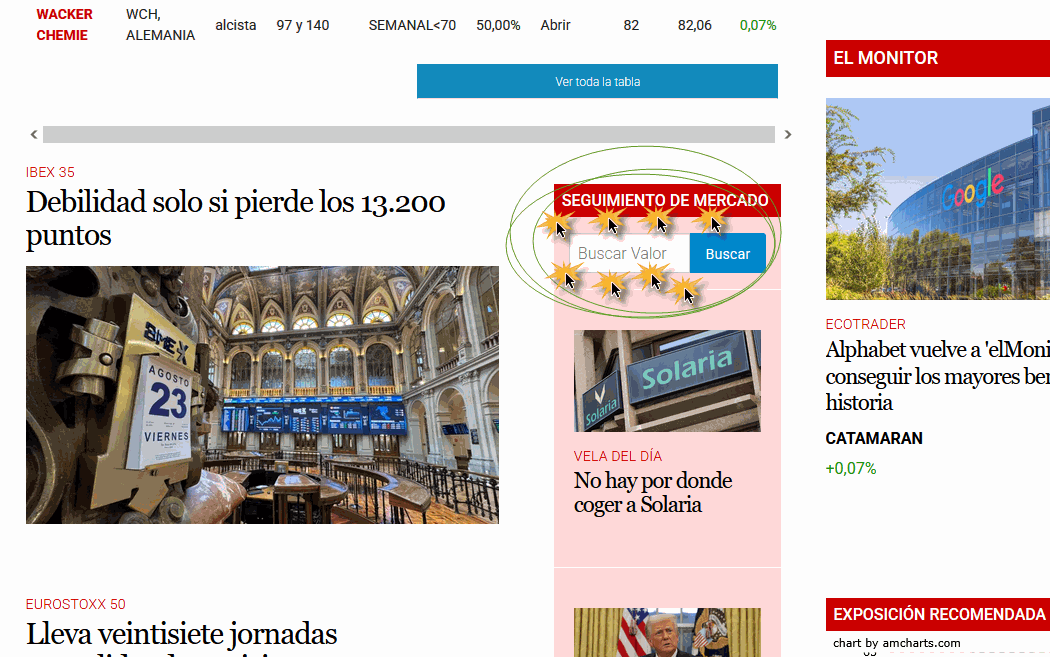Open the EL MONITOR section header
This screenshot has width=1050, height=657.
(x=938, y=58)
